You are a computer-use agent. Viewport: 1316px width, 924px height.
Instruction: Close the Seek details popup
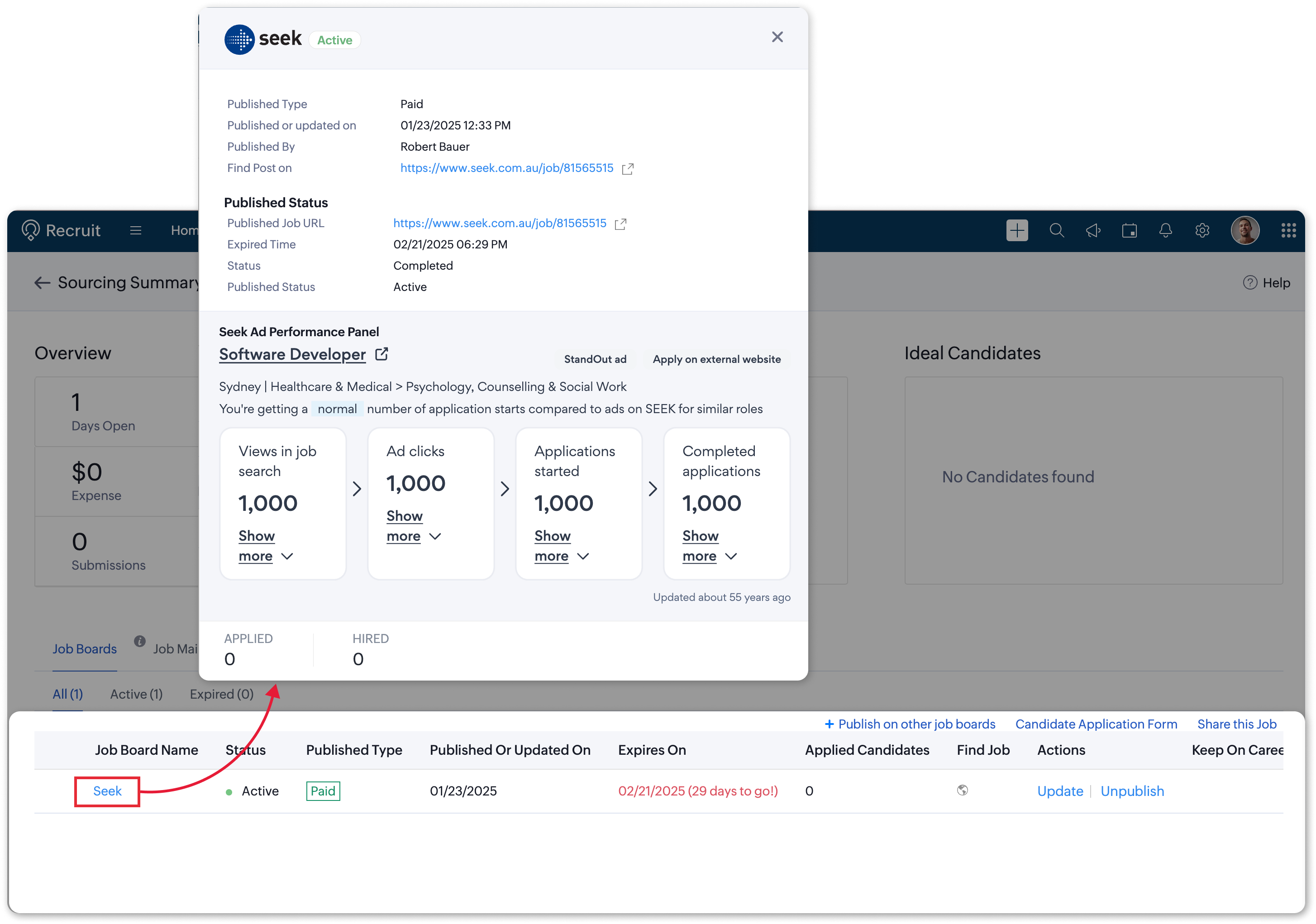click(x=777, y=37)
